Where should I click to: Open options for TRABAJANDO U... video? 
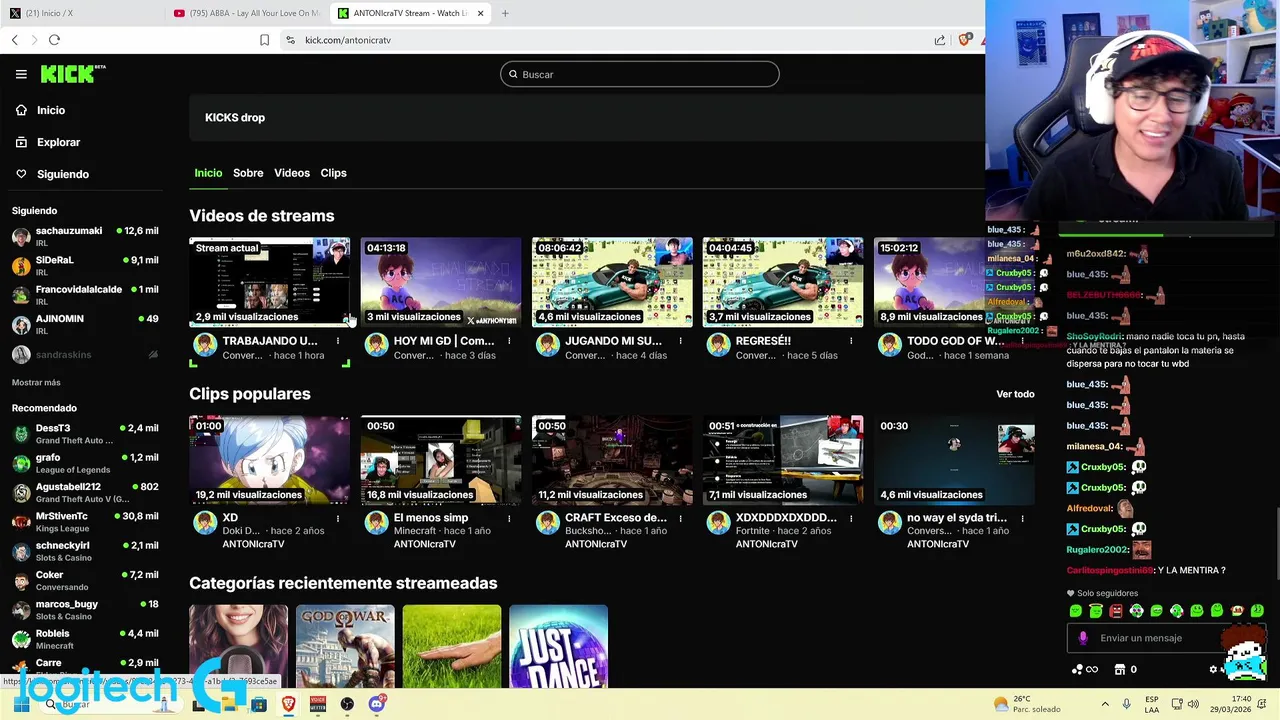coord(338,341)
